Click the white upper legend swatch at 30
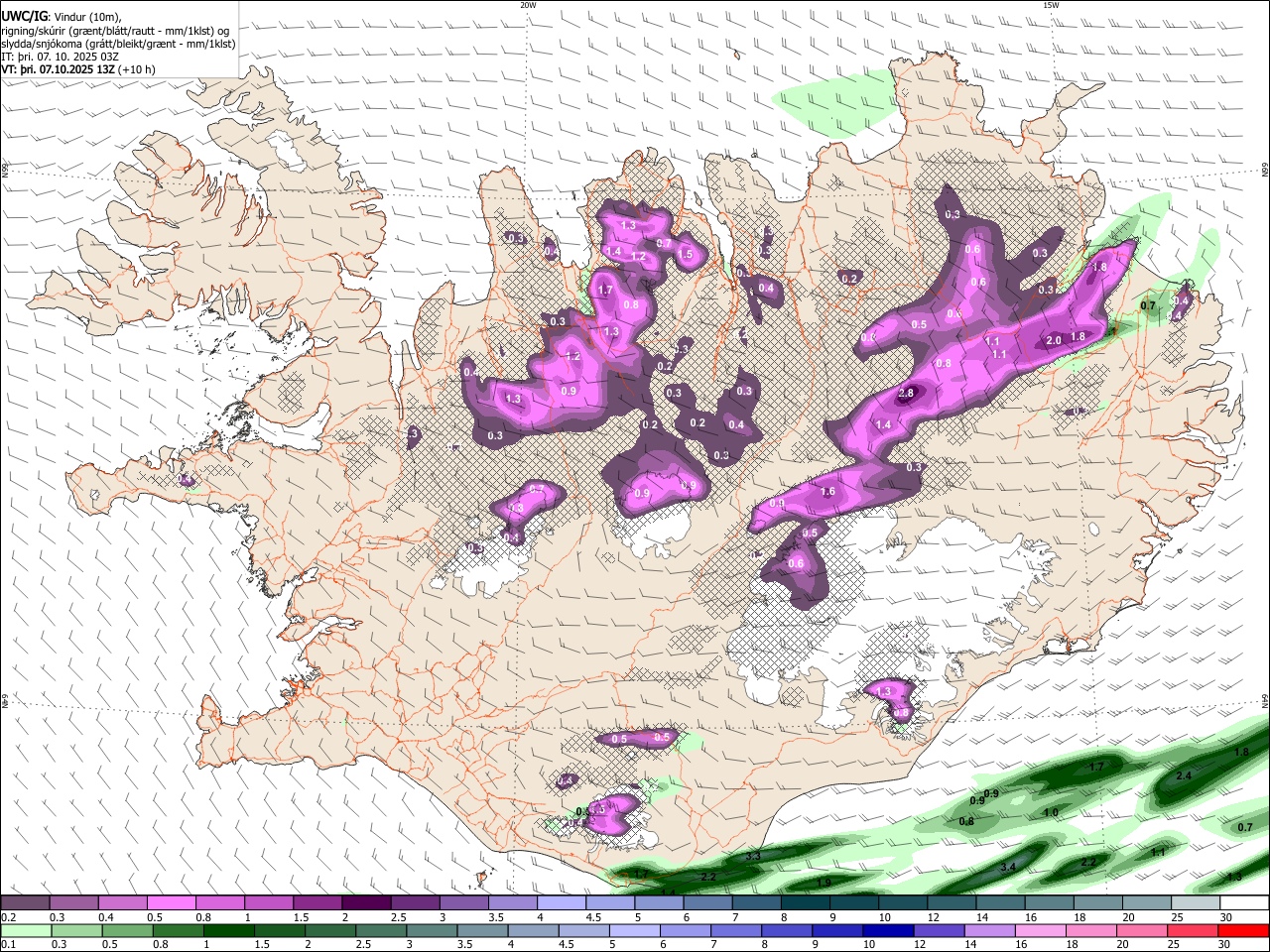Viewport: 1270px width, 952px height. click(x=1243, y=902)
